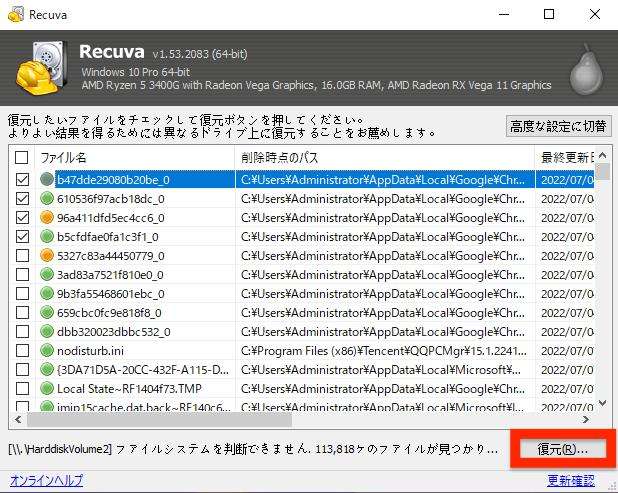Screen dimensions: 618x493
Task: Minimize the Recuva window
Action: pyautogui.click(x=504, y=15)
